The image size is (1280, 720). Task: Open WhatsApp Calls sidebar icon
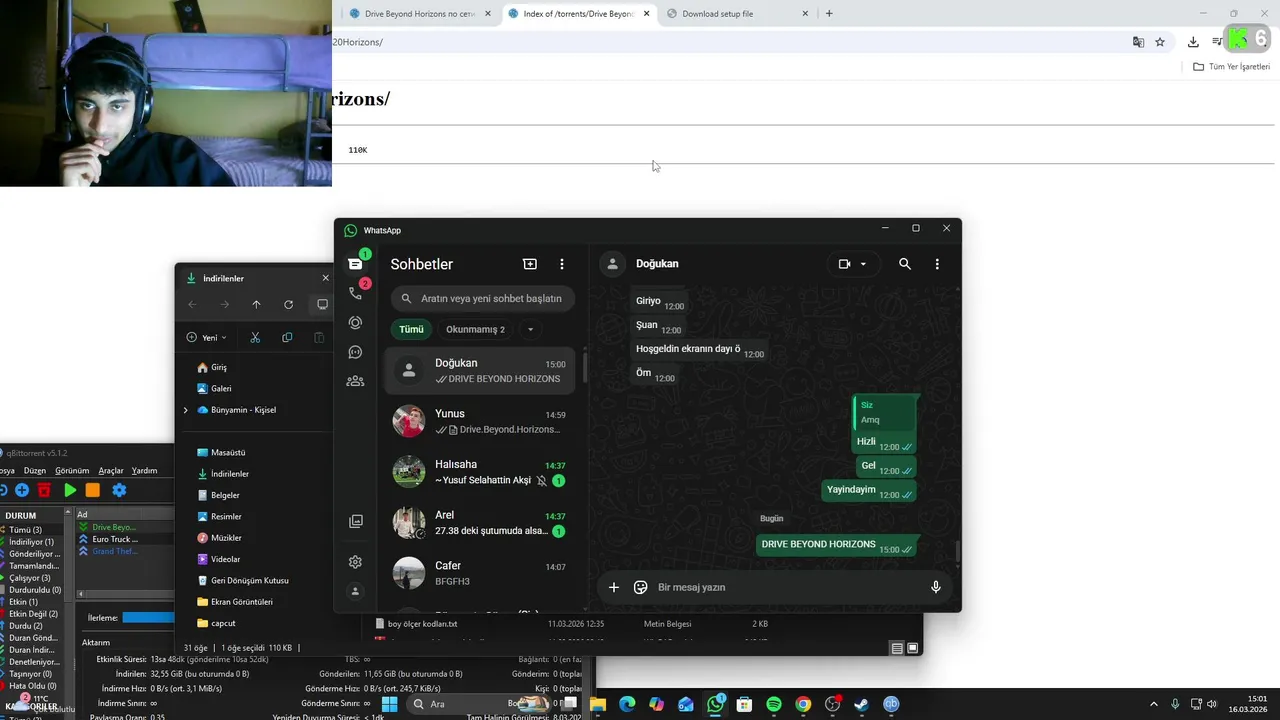(355, 293)
